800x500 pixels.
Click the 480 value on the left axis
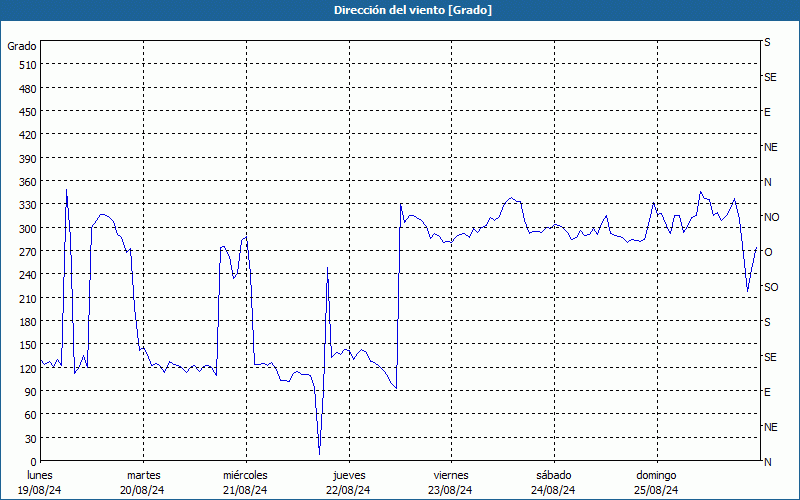point(28,89)
